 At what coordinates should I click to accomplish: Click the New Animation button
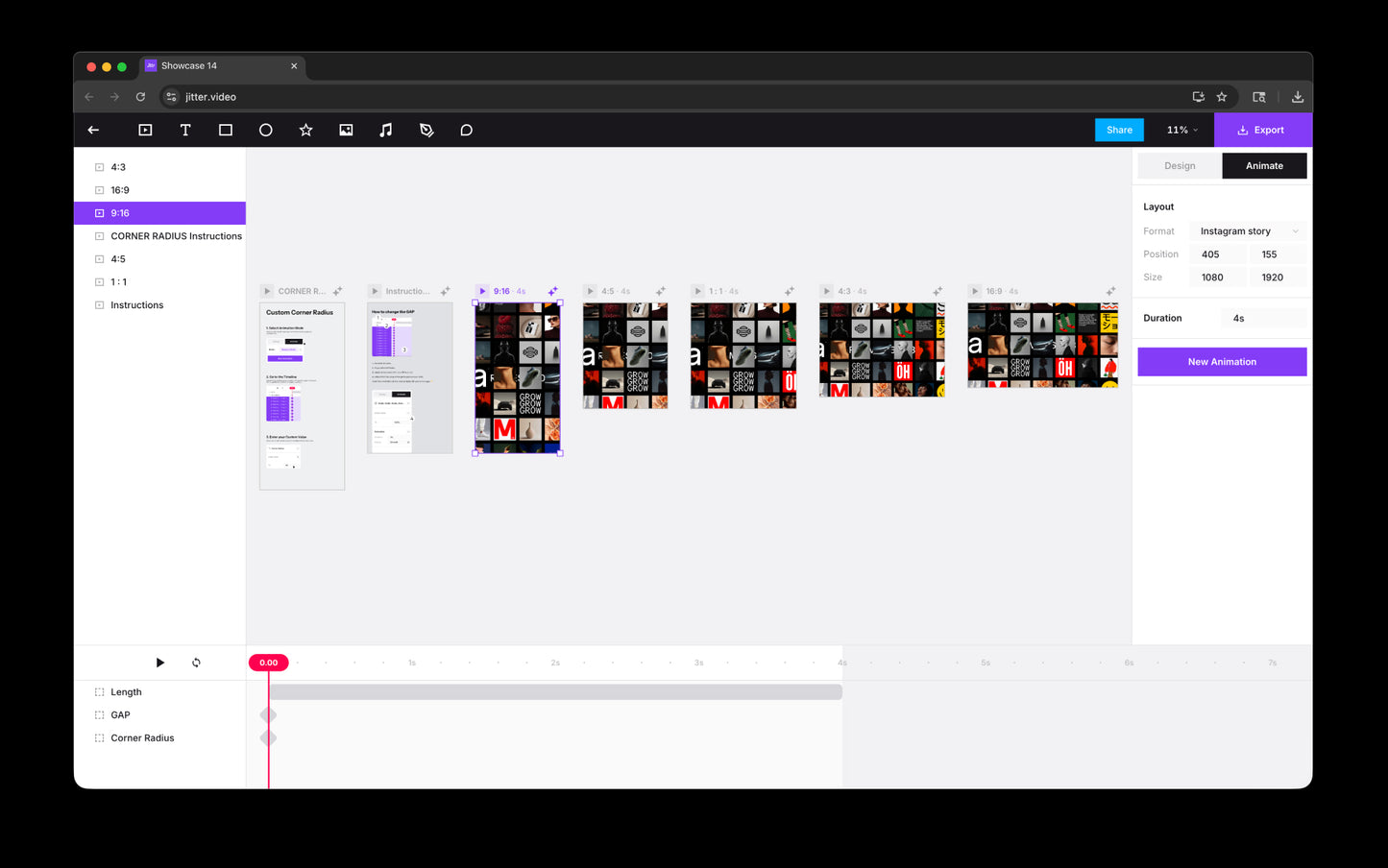click(1222, 362)
